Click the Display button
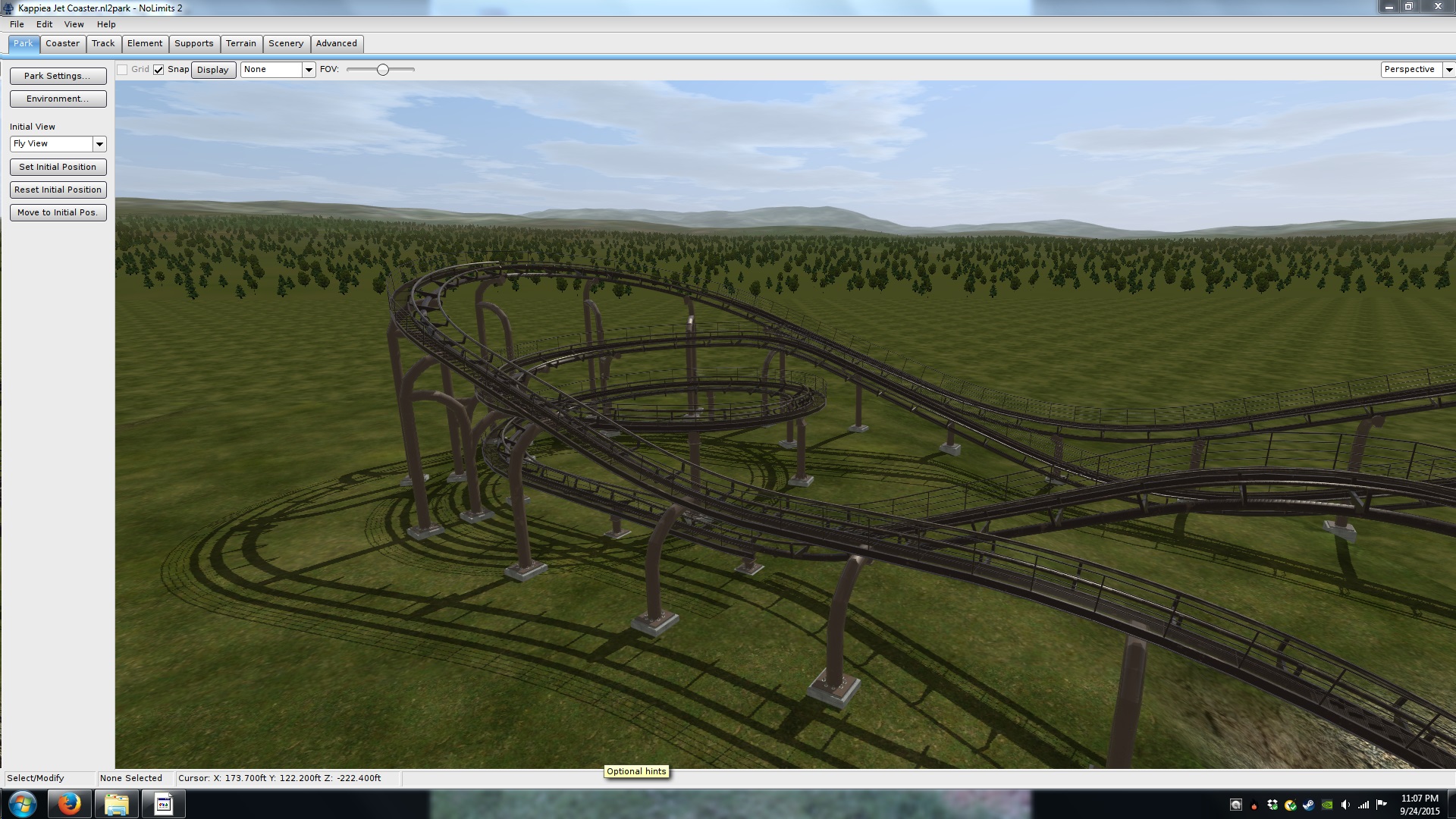Image resolution: width=1456 pixels, height=819 pixels. tap(213, 70)
